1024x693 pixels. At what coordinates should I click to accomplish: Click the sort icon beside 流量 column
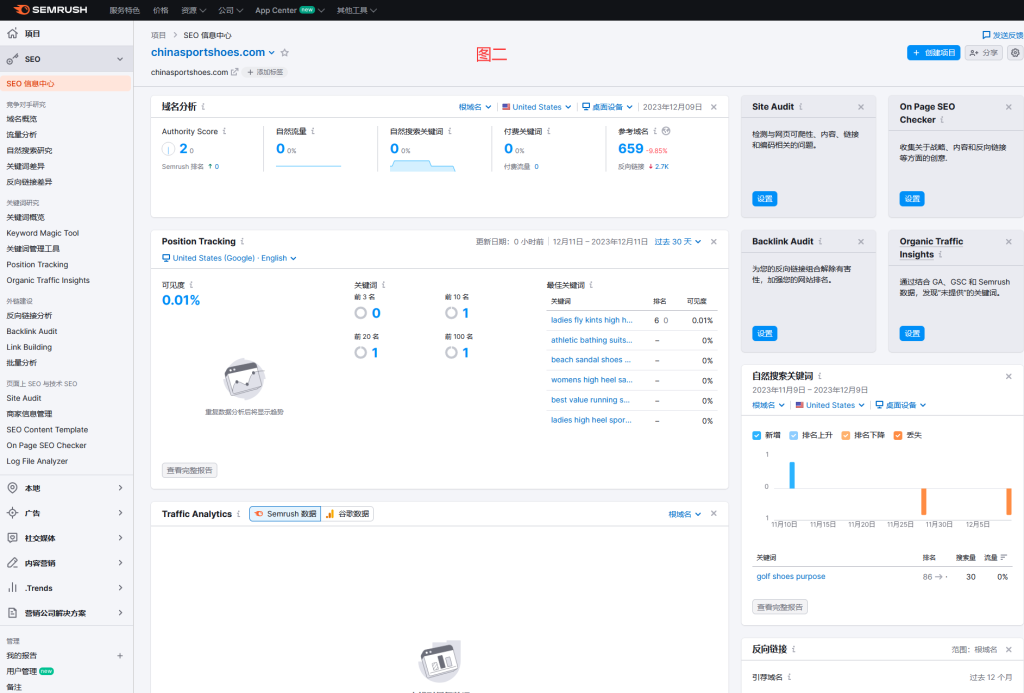[x=1004, y=557]
